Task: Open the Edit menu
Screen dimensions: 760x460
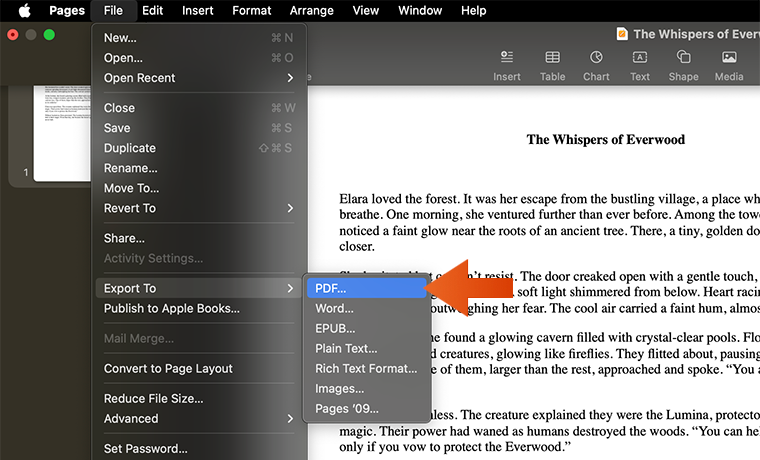Action: point(152,10)
